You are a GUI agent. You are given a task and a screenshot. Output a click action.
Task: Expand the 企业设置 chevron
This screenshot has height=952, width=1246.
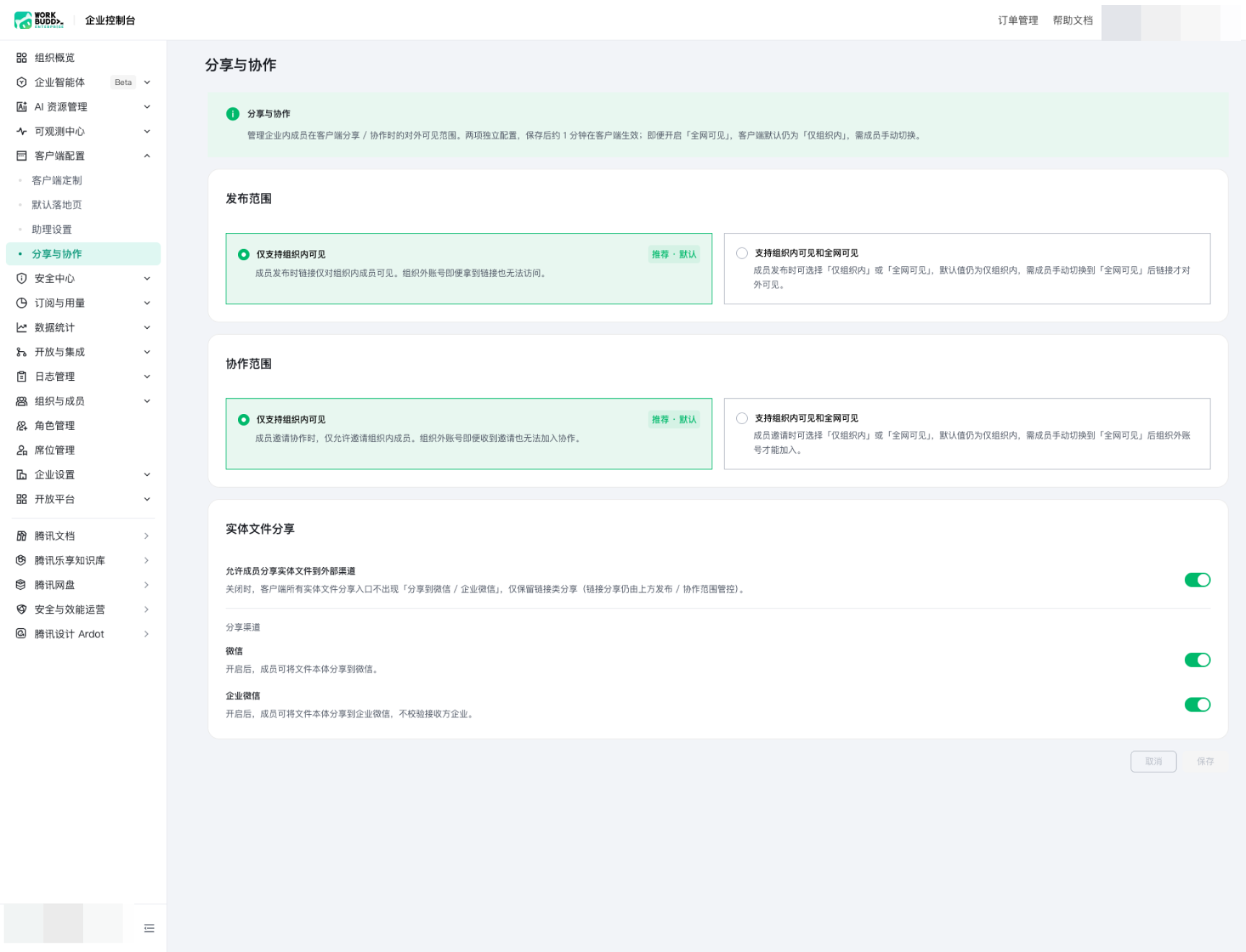point(147,475)
